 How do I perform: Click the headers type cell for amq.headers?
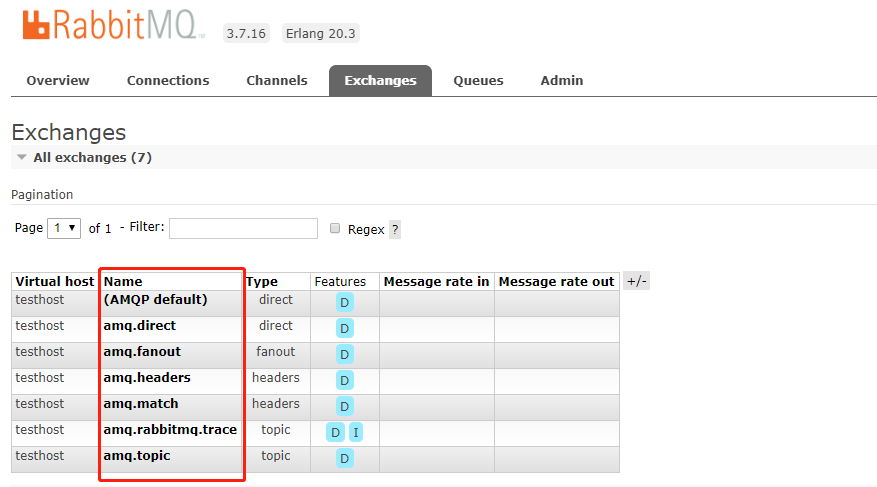[x=276, y=377]
